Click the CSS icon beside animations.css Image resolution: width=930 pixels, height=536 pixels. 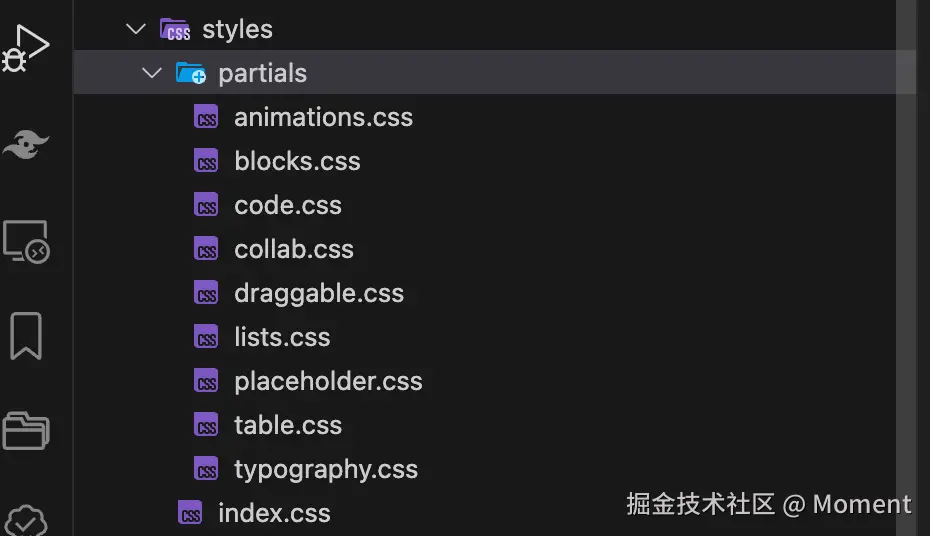(x=207, y=118)
